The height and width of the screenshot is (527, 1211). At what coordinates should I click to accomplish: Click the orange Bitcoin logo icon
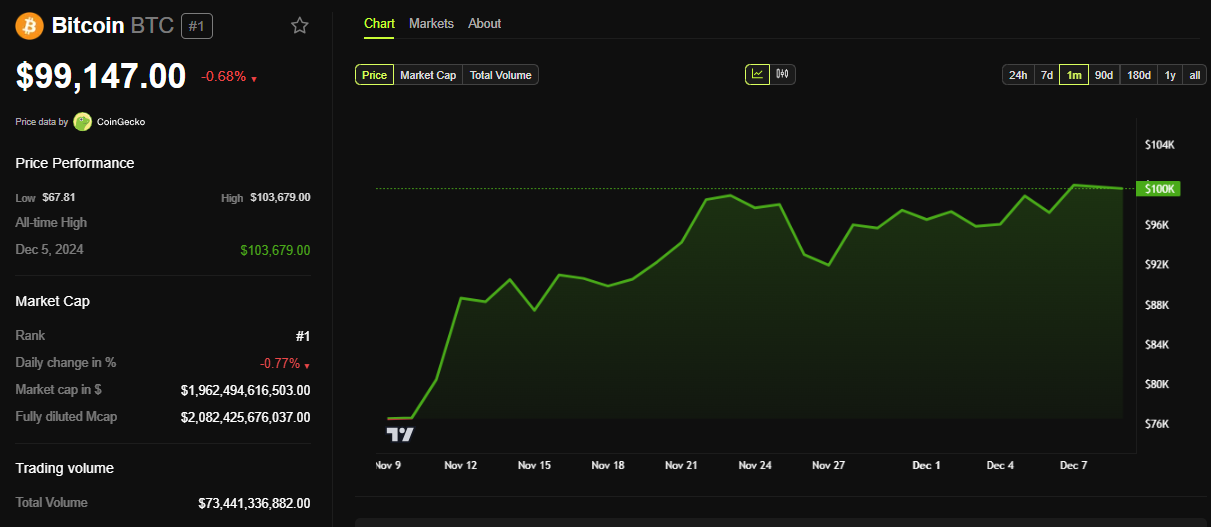(x=29, y=25)
